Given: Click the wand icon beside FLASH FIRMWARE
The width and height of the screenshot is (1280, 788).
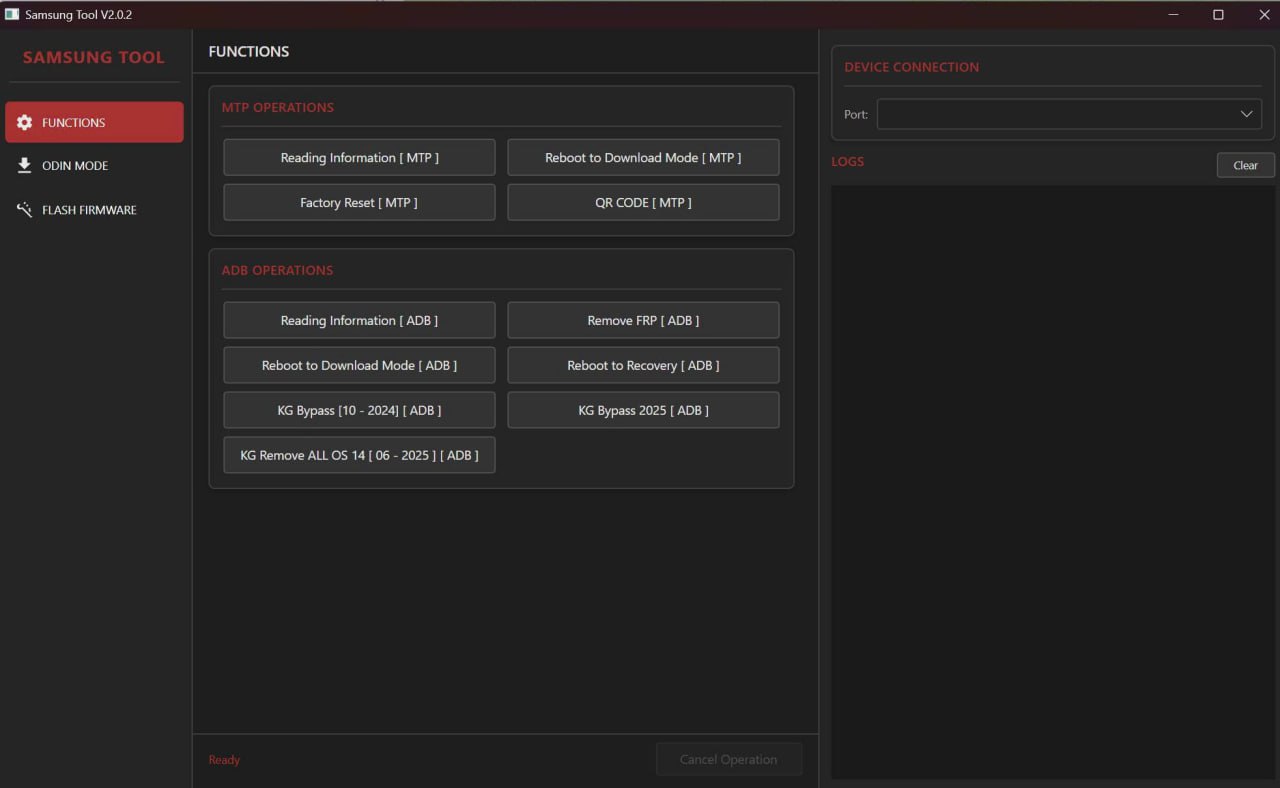Looking at the screenshot, I should (25, 210).
